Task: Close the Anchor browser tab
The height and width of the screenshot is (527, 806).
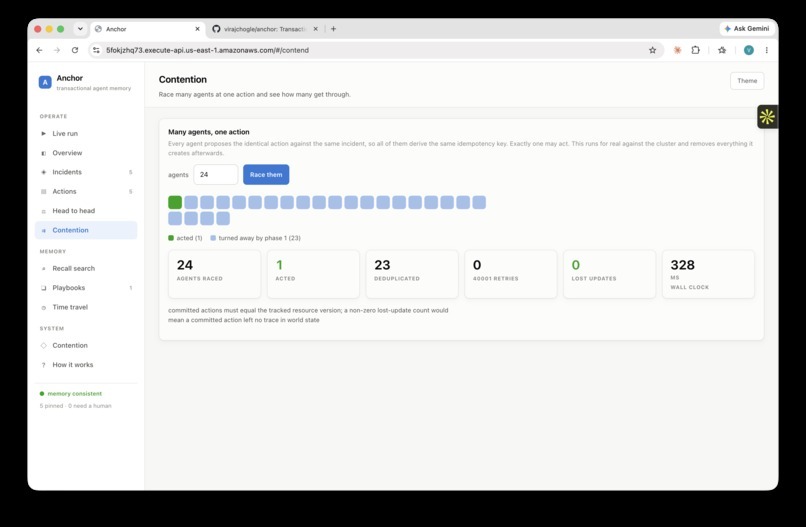Action: 197,29
